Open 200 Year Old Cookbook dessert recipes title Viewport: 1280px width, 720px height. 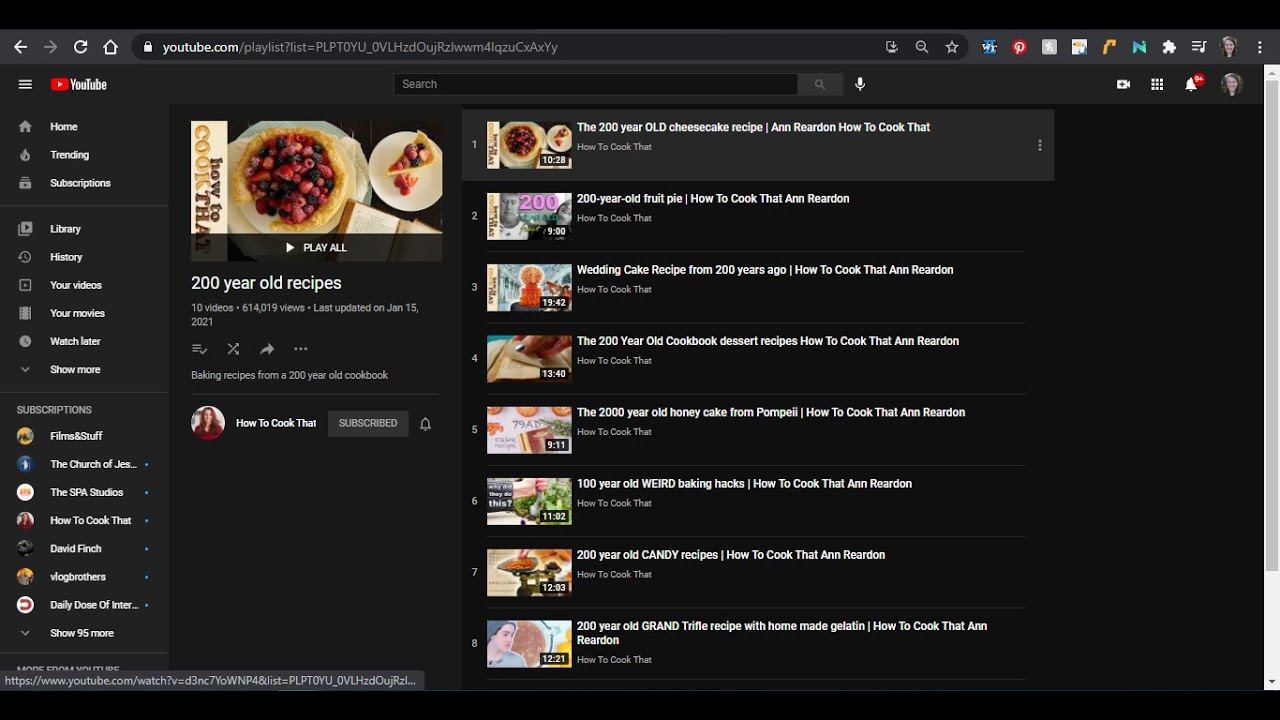click(768, 341)
